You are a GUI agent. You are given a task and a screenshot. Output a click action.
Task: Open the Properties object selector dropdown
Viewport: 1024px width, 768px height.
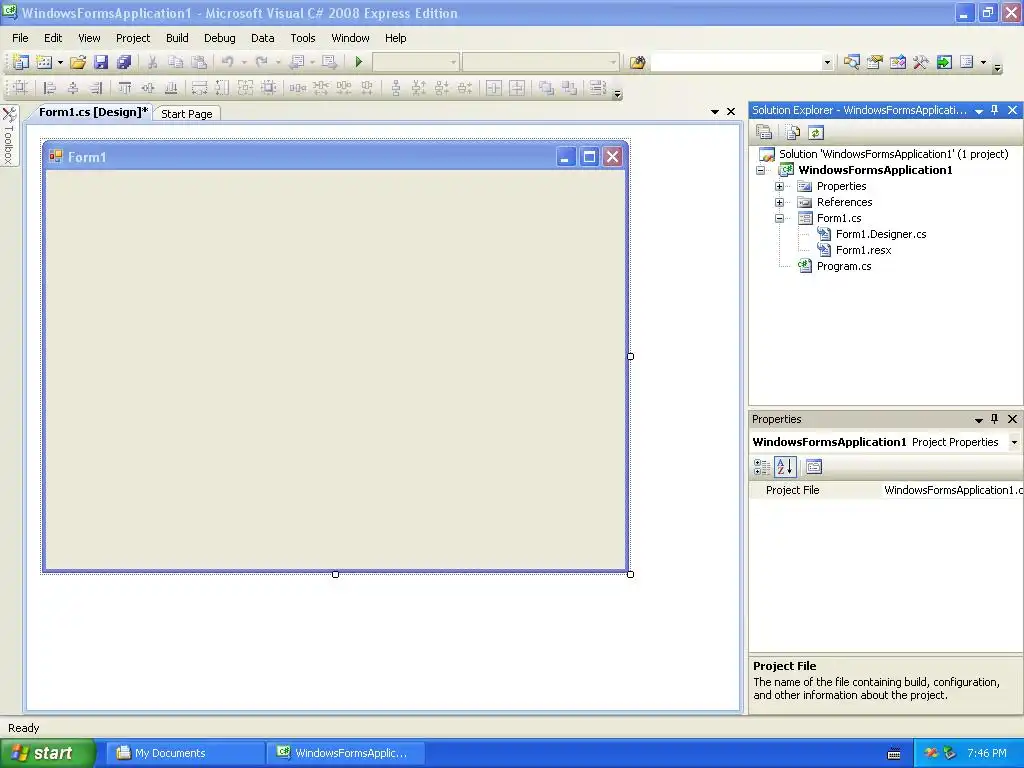1014,442
